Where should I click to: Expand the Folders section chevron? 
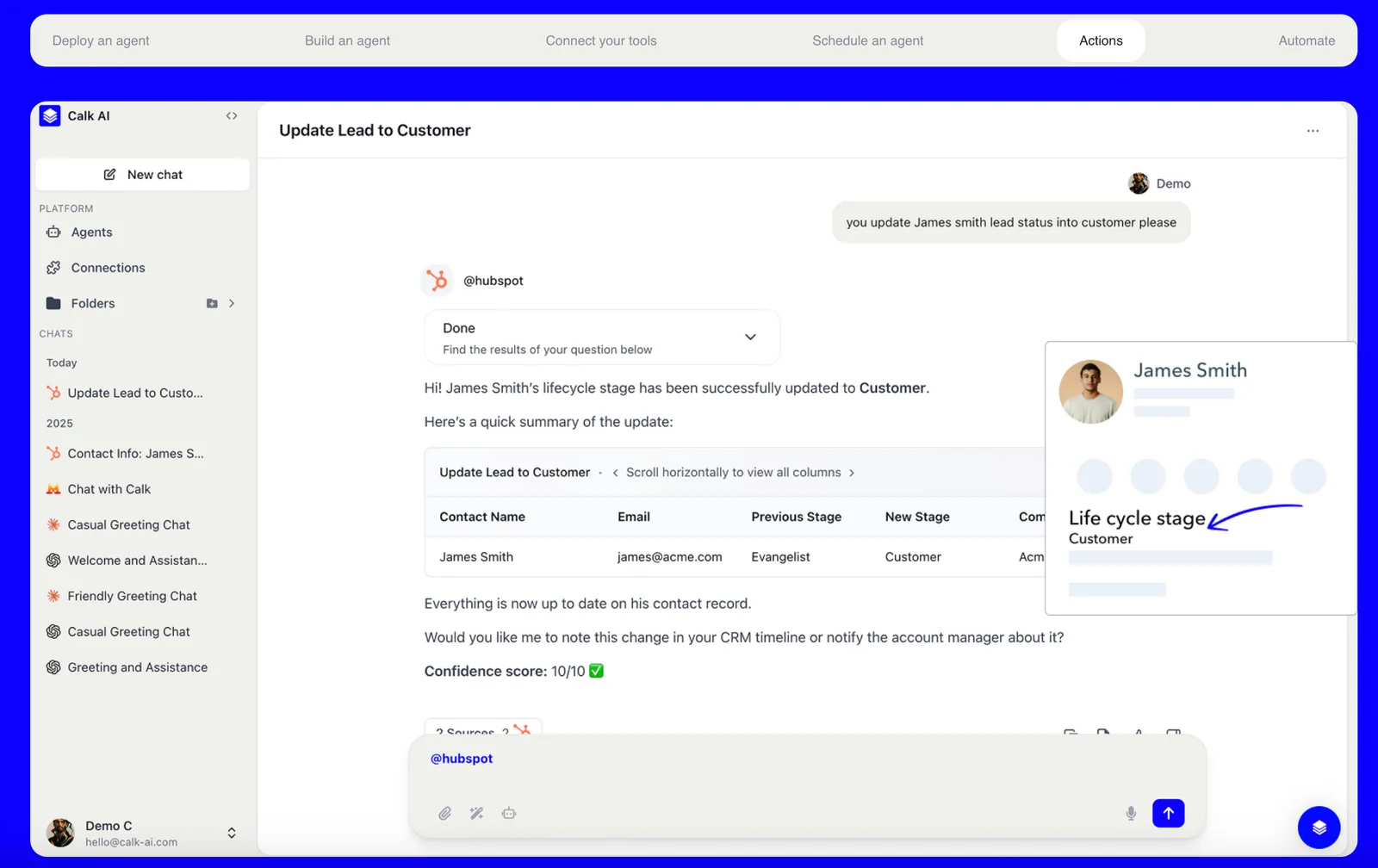tap(232, 303)
